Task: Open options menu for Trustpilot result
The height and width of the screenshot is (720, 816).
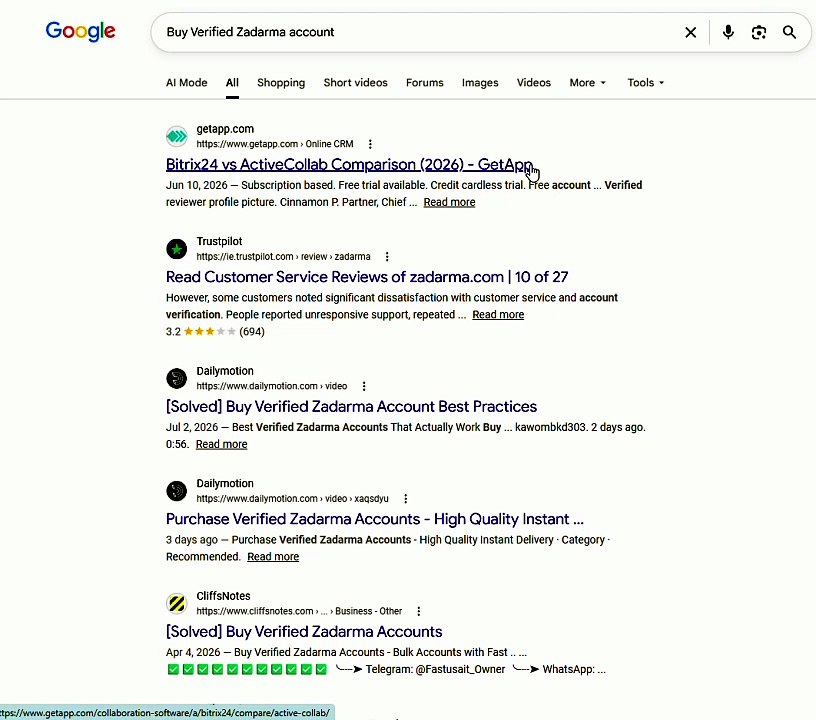Action: (387, 256)
